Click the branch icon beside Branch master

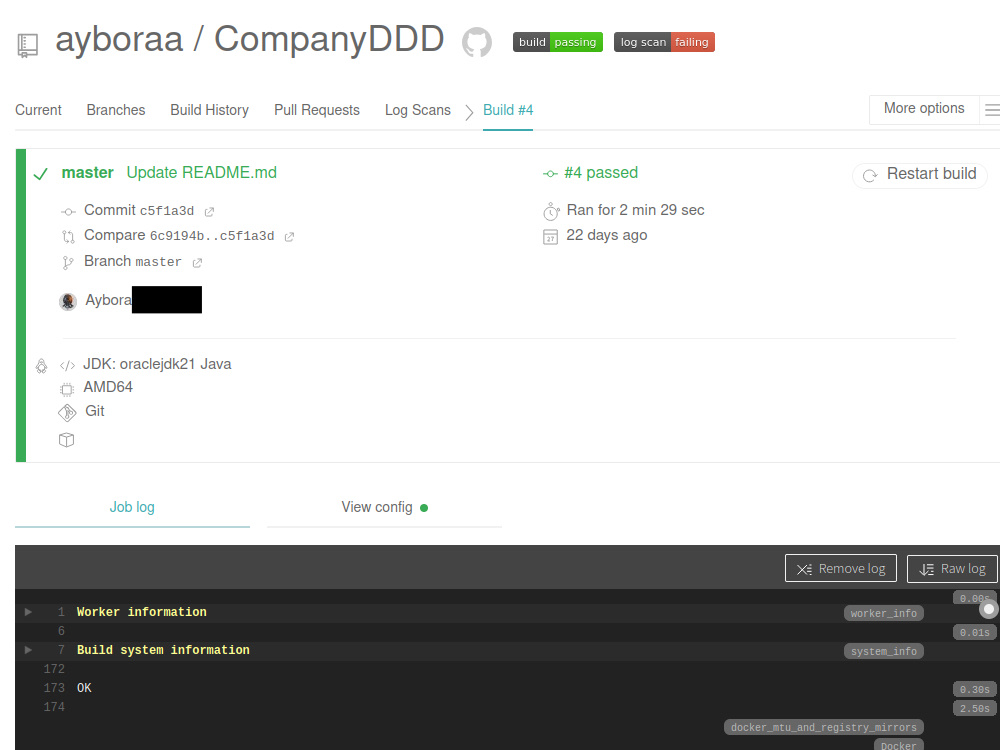[68, 263]
